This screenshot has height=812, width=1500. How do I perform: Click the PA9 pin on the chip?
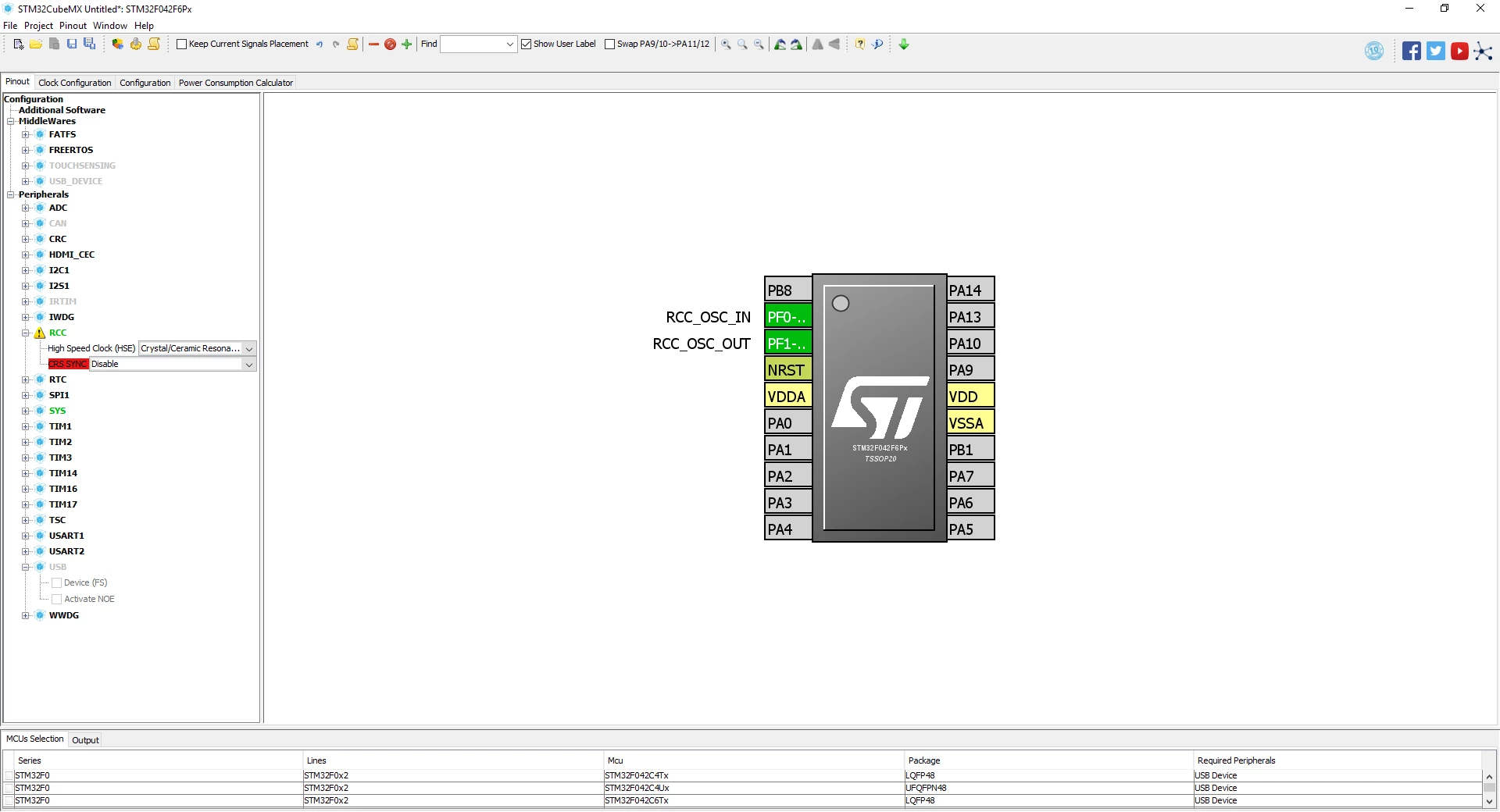point(970,370)
